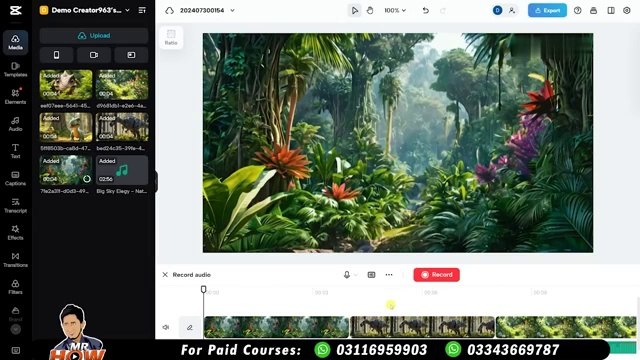The image size is (640, 360).
Task: Open the Text sidebar tab
Action: [16, 151]
